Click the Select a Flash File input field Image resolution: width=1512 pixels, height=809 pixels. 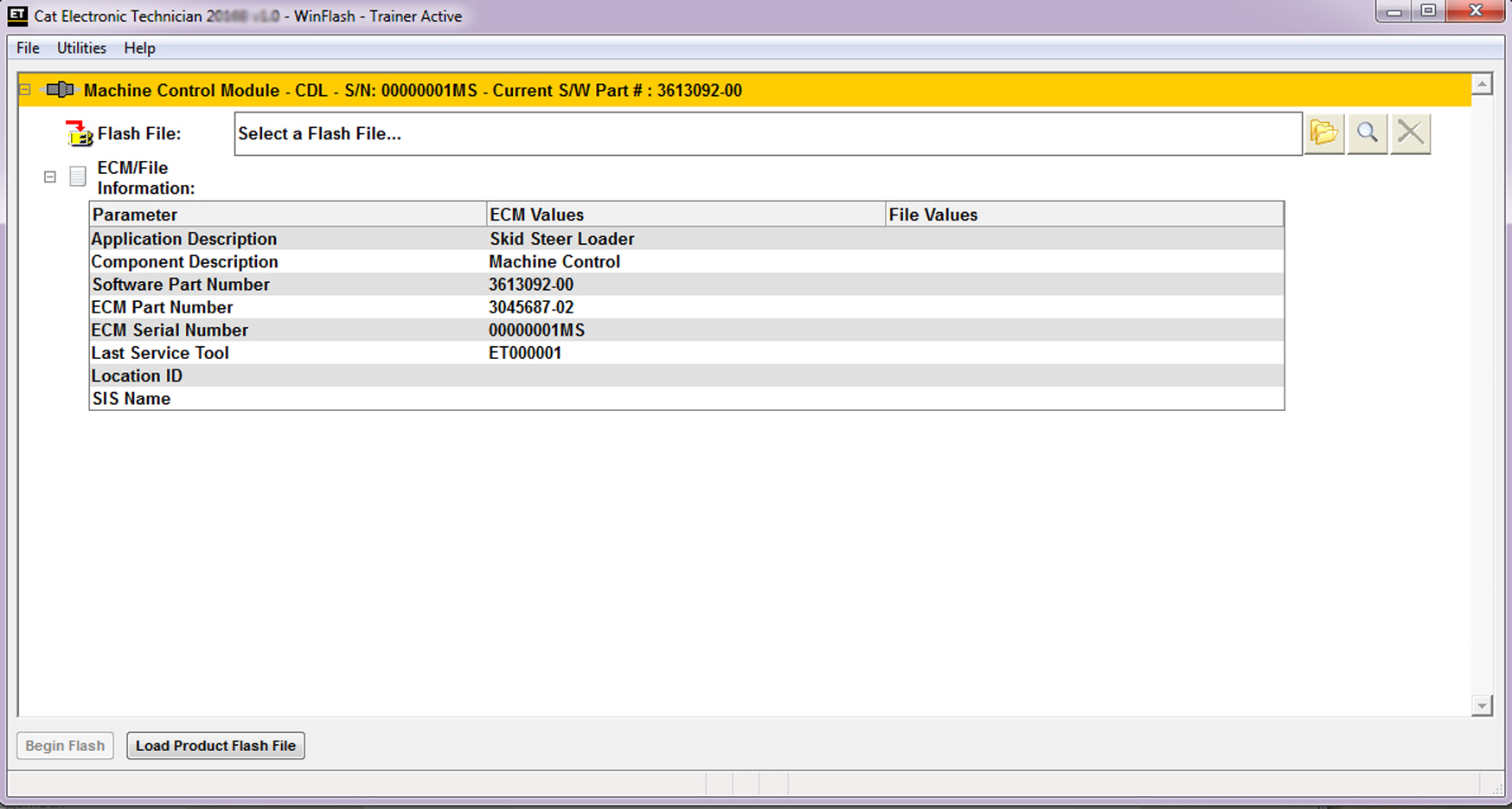coord(767,134)
